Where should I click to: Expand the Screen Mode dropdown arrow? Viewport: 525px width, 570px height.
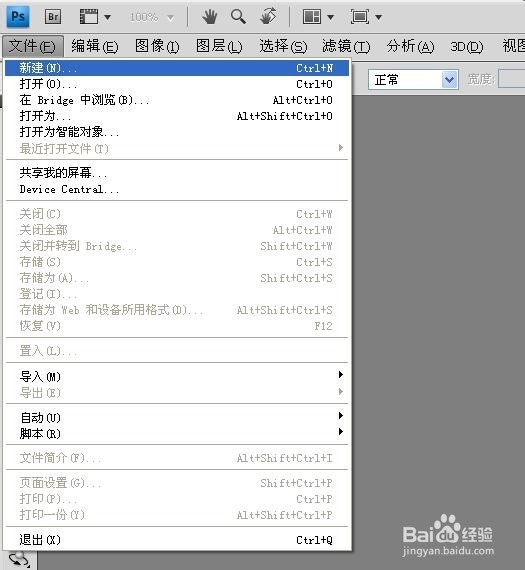[x=378, y=17]
